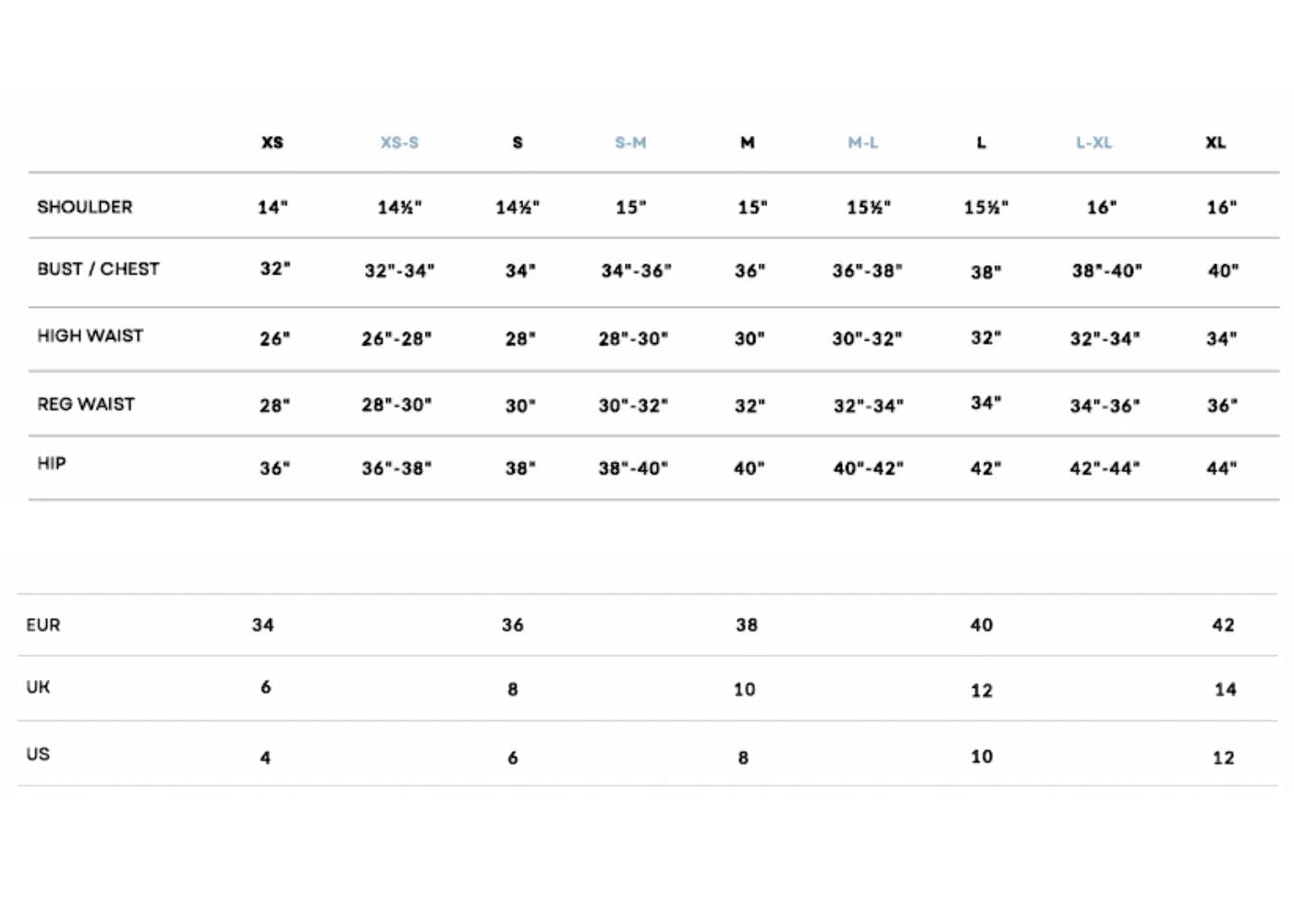The width and height of the screenshot is (1294, 924).
Task: Click the HIP row label
Action: 52,463
